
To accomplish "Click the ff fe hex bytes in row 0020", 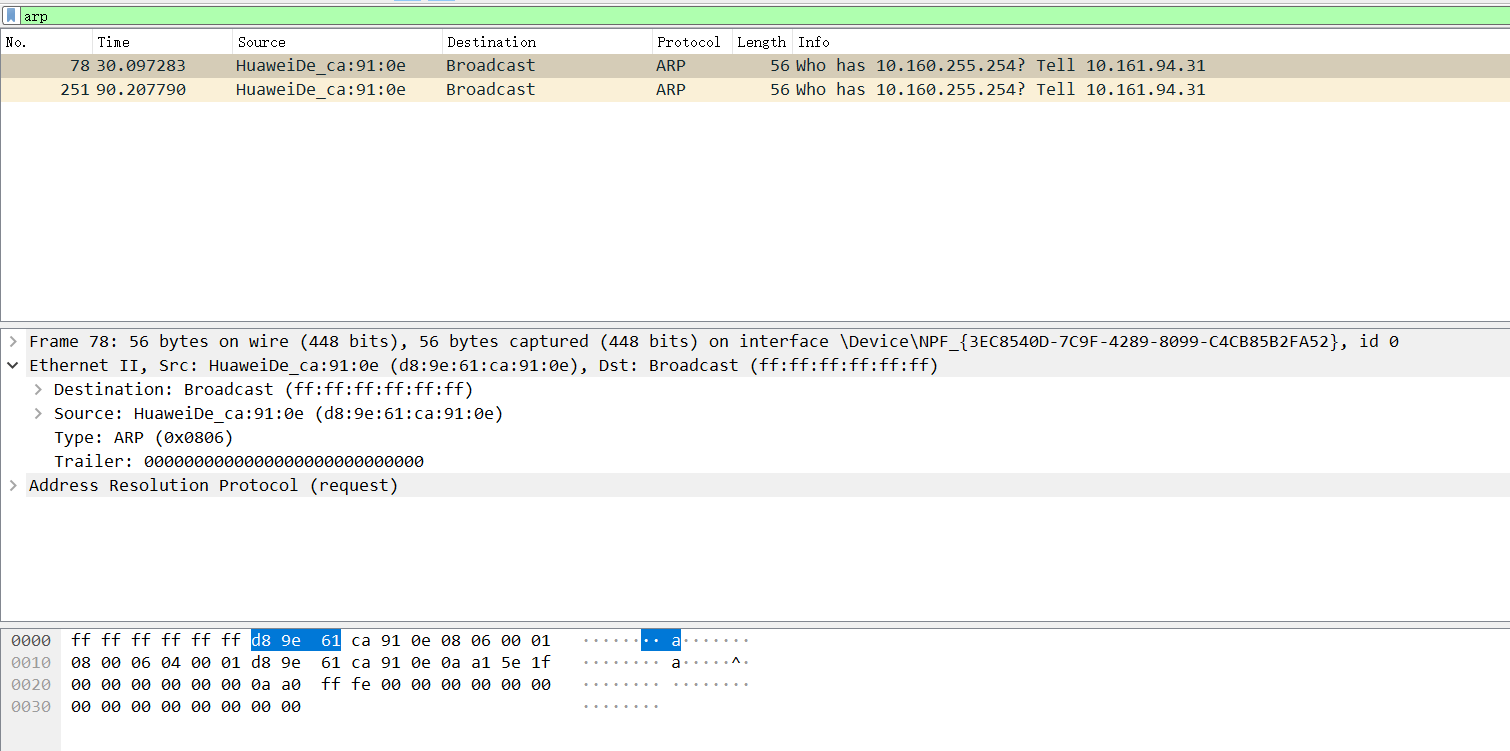I will pos(346,685).
